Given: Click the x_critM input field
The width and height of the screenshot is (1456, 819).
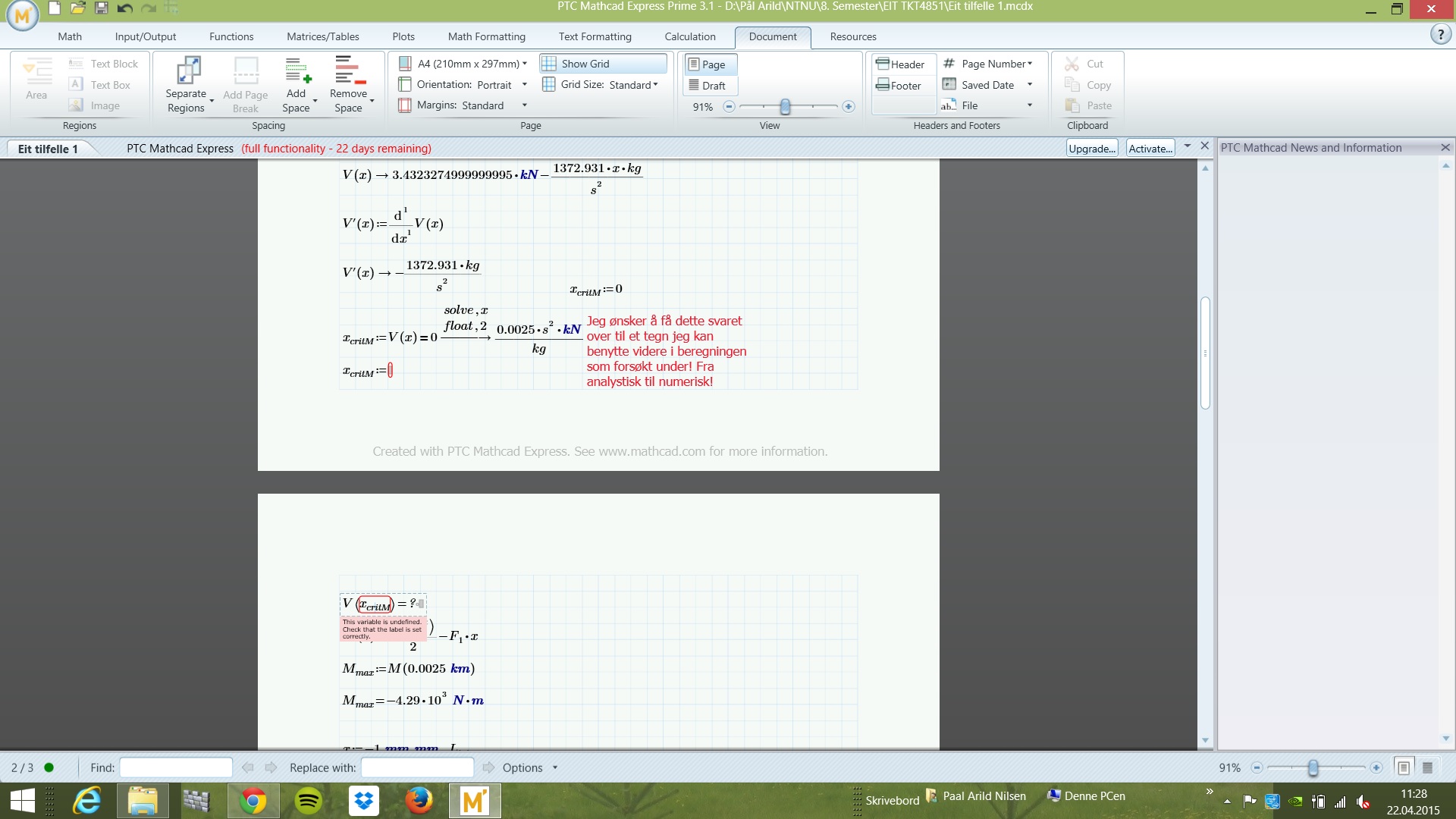Looking at the screenshot, I should [x=389, y=370].
